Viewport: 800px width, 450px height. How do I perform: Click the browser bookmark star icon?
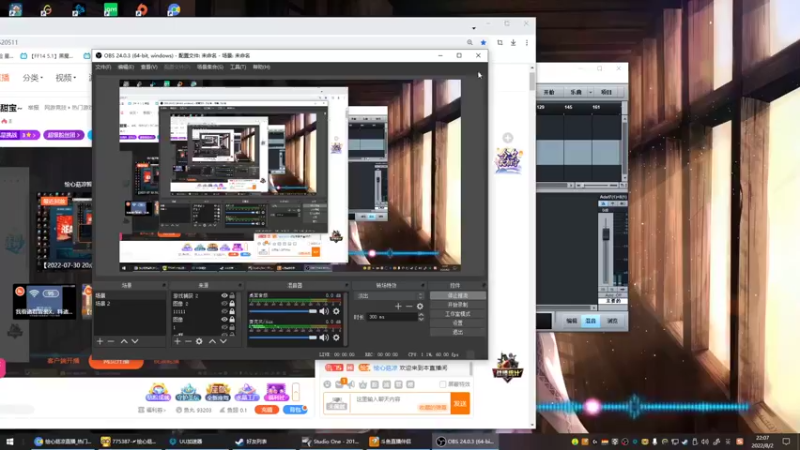tap(483, 43)
